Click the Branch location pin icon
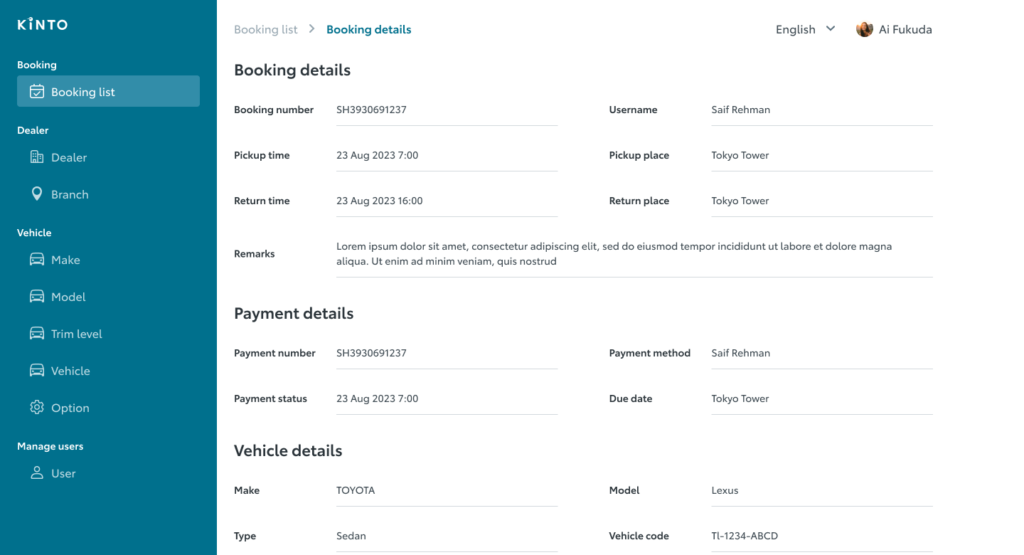Image resolution: width=1024 pixels, height=555 pixels. pyautogui.click(x=37, y=194)
